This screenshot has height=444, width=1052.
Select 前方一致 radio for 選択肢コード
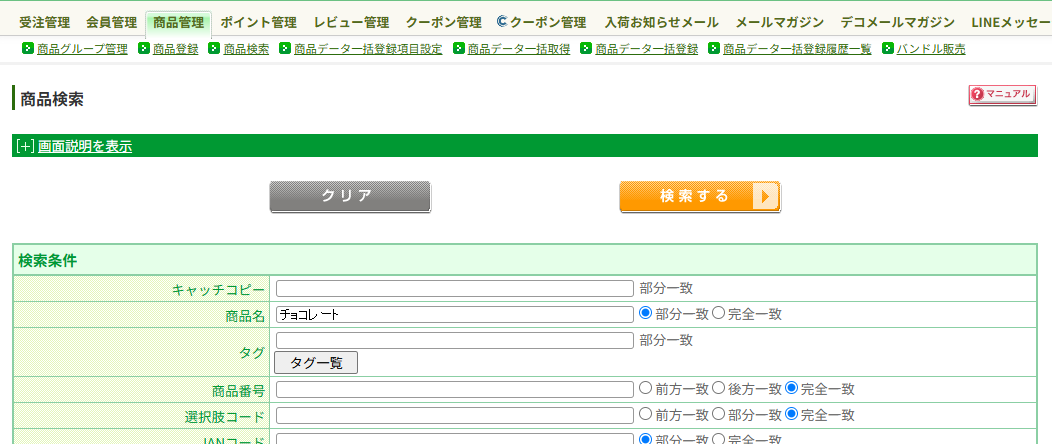click(645, 414)
